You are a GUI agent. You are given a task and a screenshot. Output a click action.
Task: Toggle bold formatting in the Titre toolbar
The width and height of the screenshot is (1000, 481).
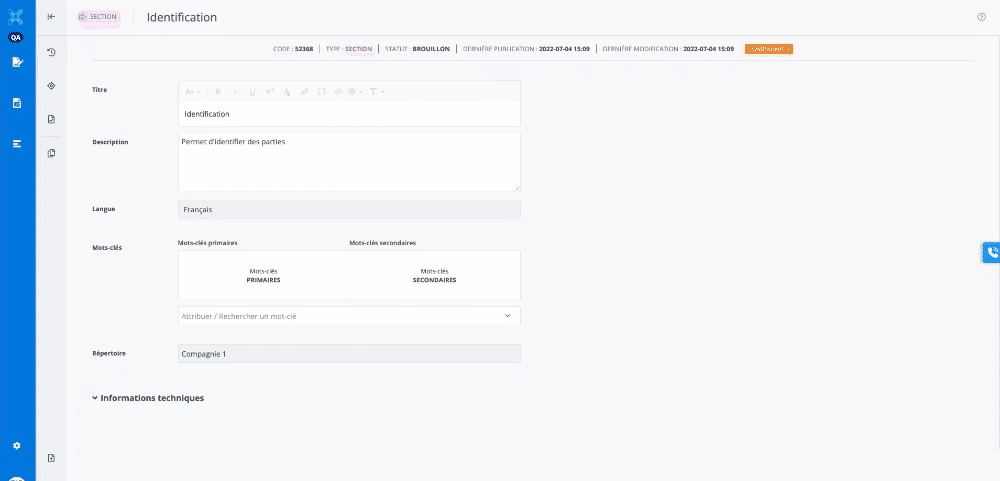(x=218, y=91)
